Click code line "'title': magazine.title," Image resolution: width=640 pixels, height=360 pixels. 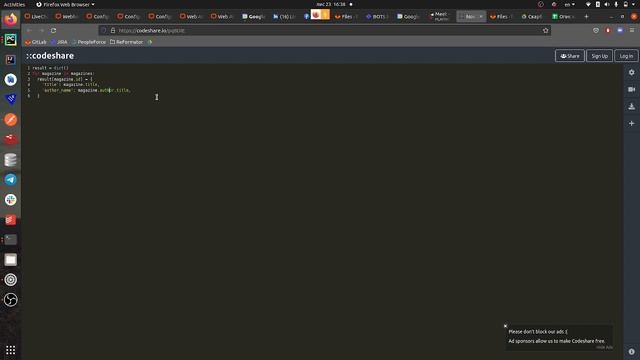[71, 84]
